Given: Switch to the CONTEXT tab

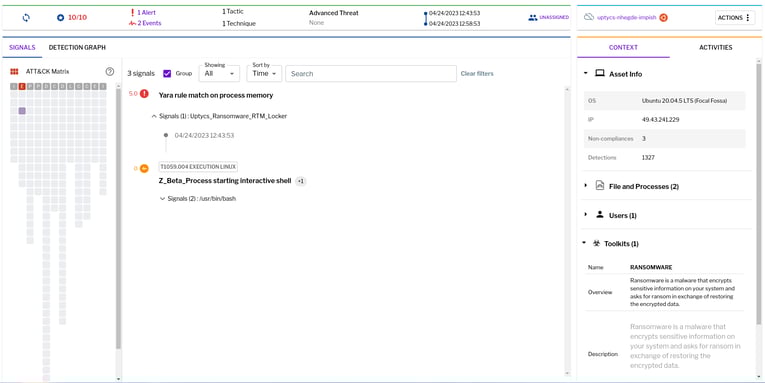Looking at the screenshot, I should (623, 47).
